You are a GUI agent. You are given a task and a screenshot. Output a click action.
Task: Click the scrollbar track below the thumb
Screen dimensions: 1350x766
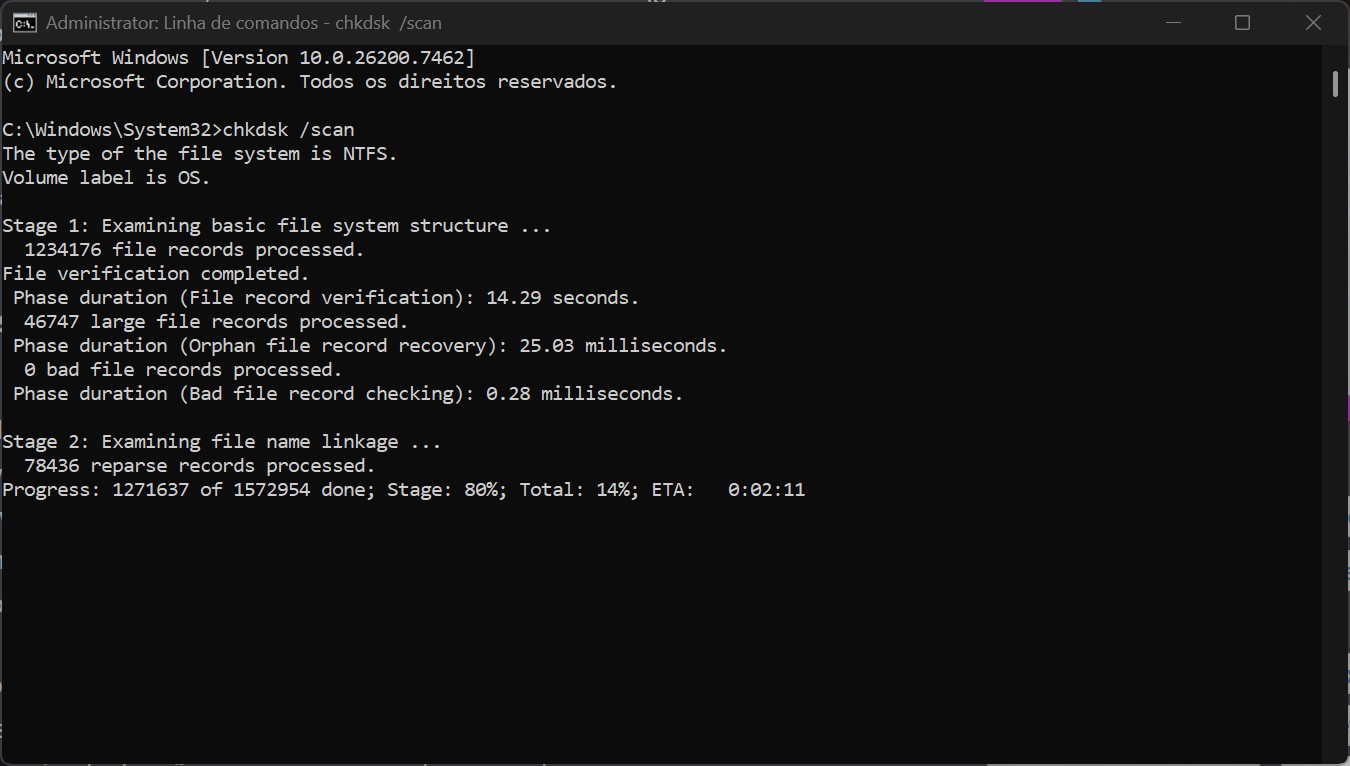pos(1336,400)
